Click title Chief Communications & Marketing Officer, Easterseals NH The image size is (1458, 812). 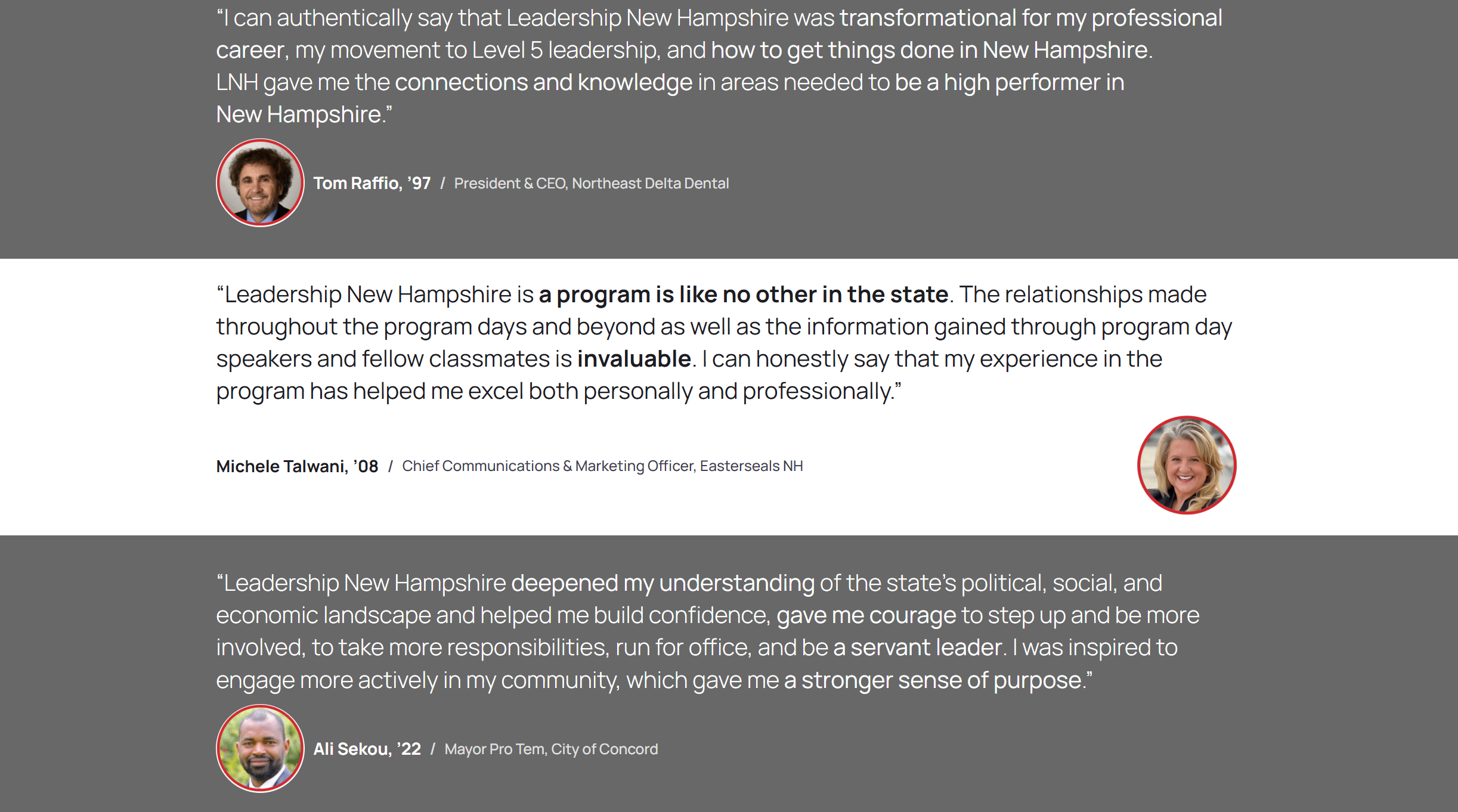[602, 466]
